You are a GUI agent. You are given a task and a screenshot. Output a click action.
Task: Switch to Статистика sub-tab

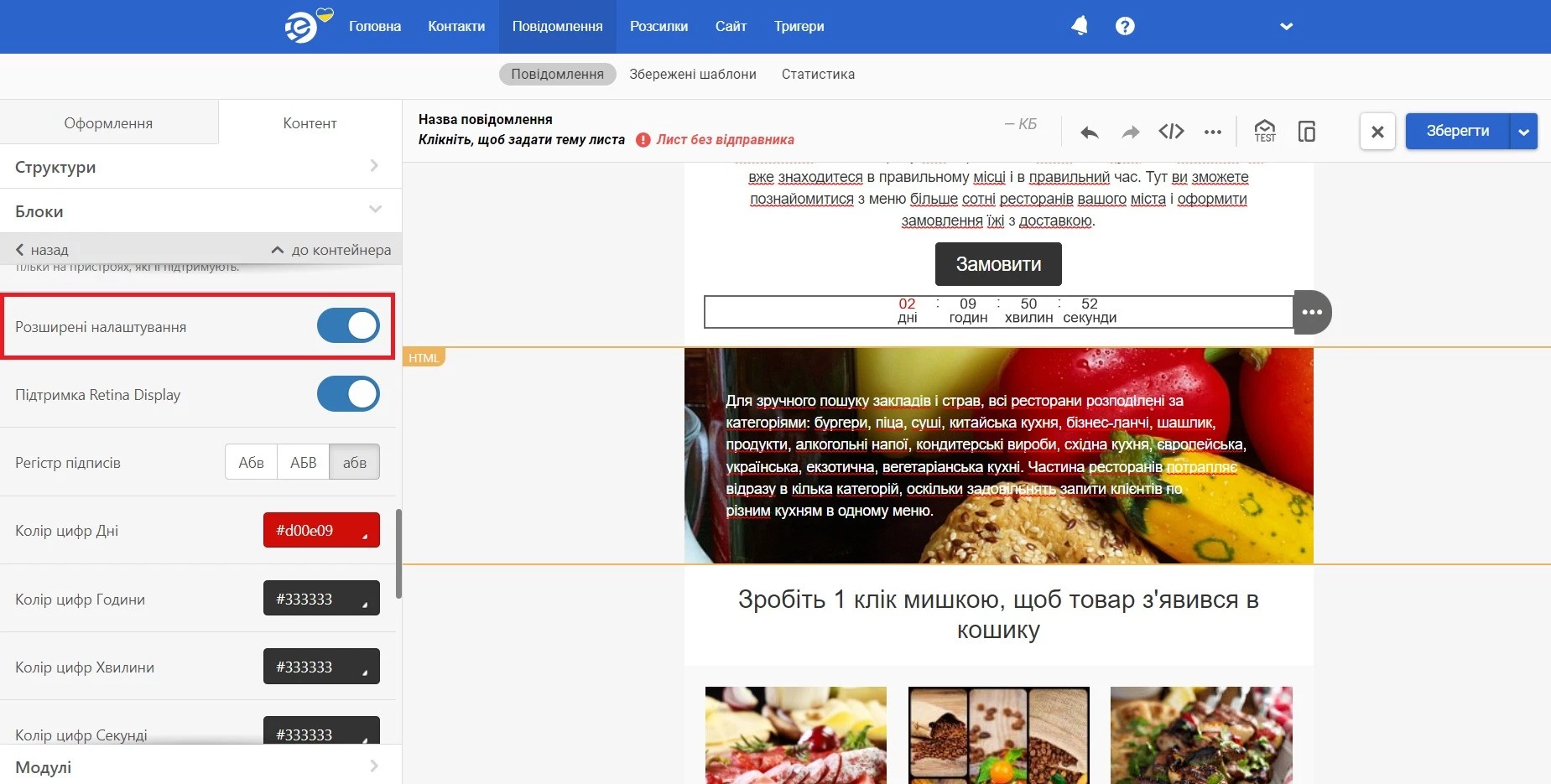[818, 74]
